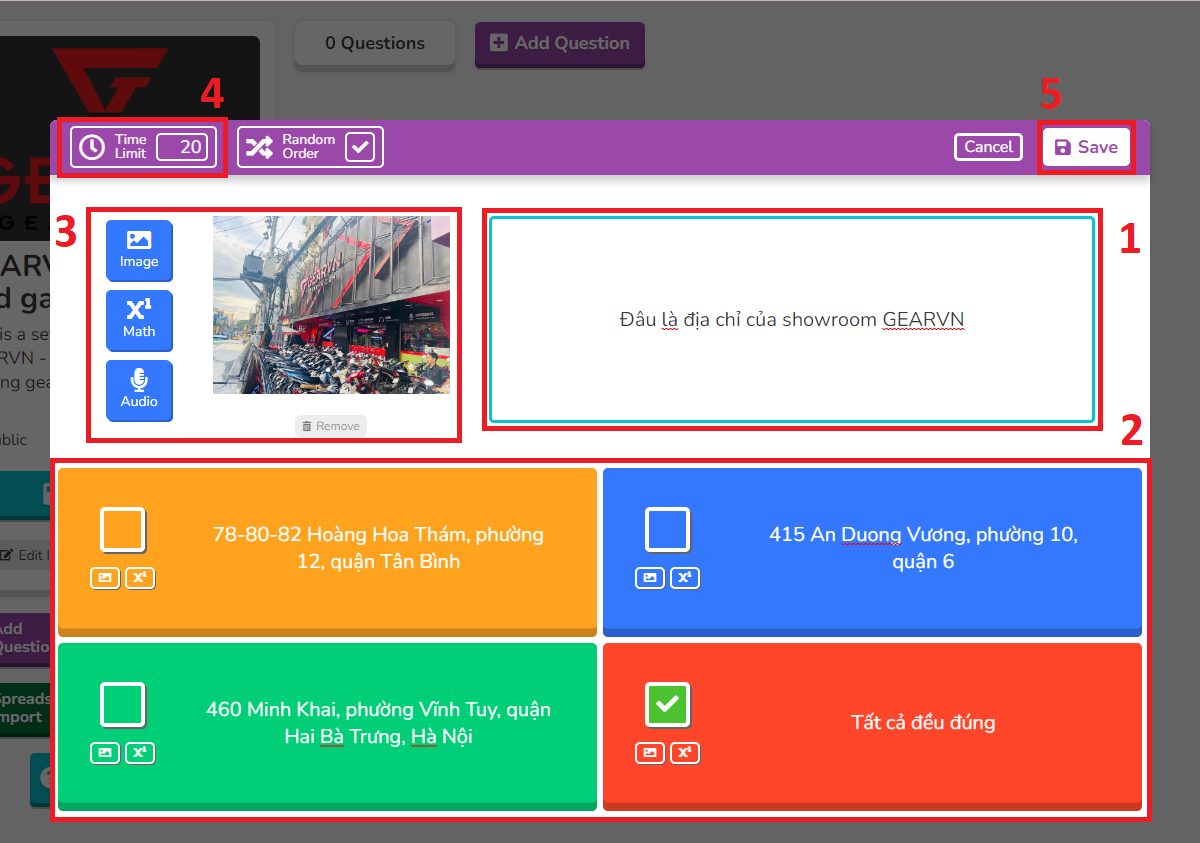Add math to green answer
Viewport: 1200px width, 843px height.
140,753
